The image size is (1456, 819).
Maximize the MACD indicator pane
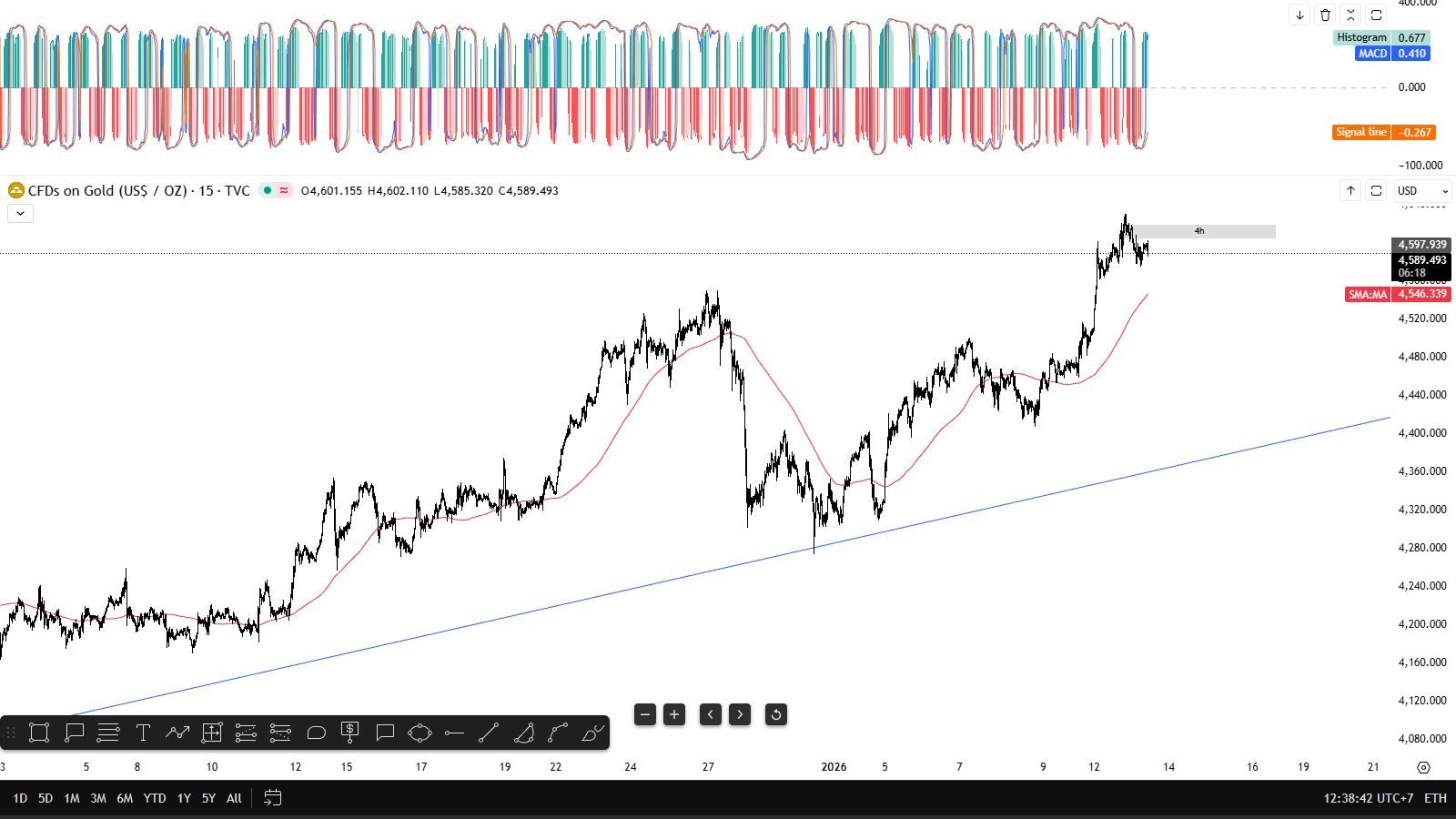(1376, 15)
